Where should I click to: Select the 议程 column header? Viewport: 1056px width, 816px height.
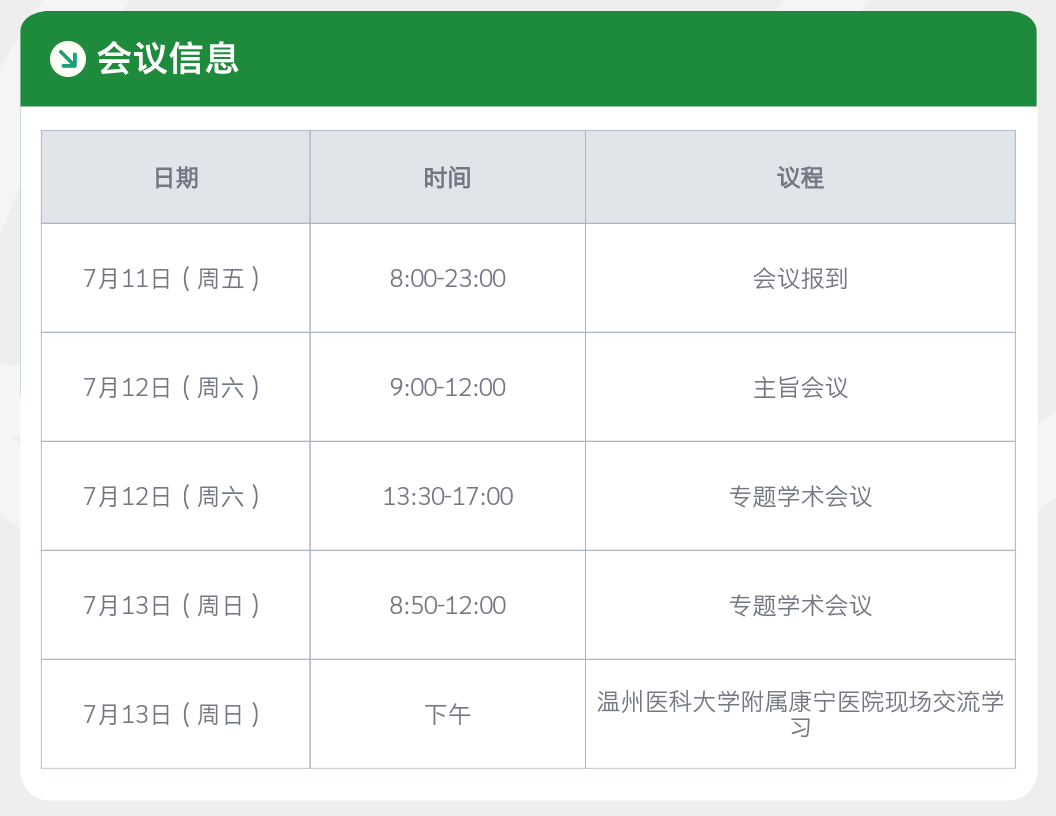tap(800, 178)
